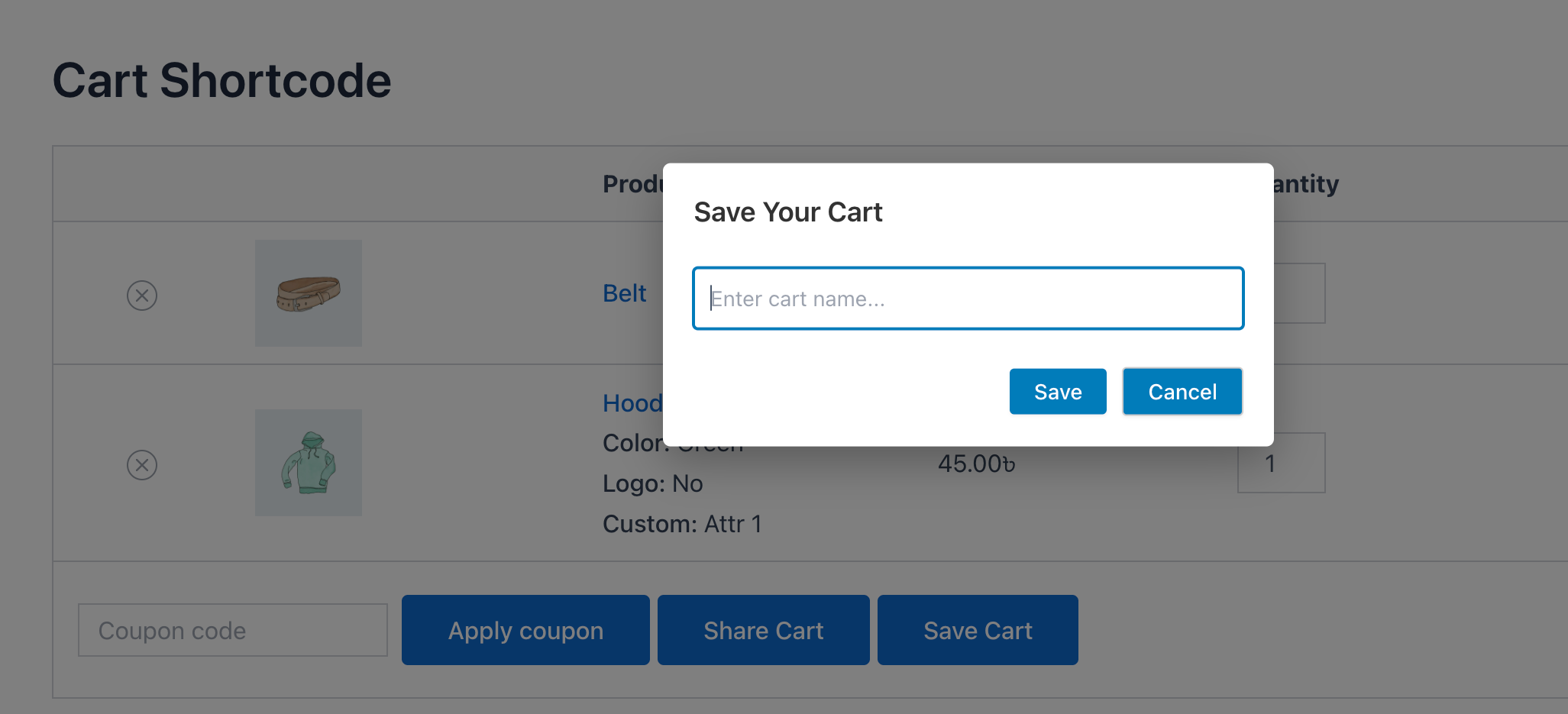Save the cart from the modal

tap(1057, 391)
